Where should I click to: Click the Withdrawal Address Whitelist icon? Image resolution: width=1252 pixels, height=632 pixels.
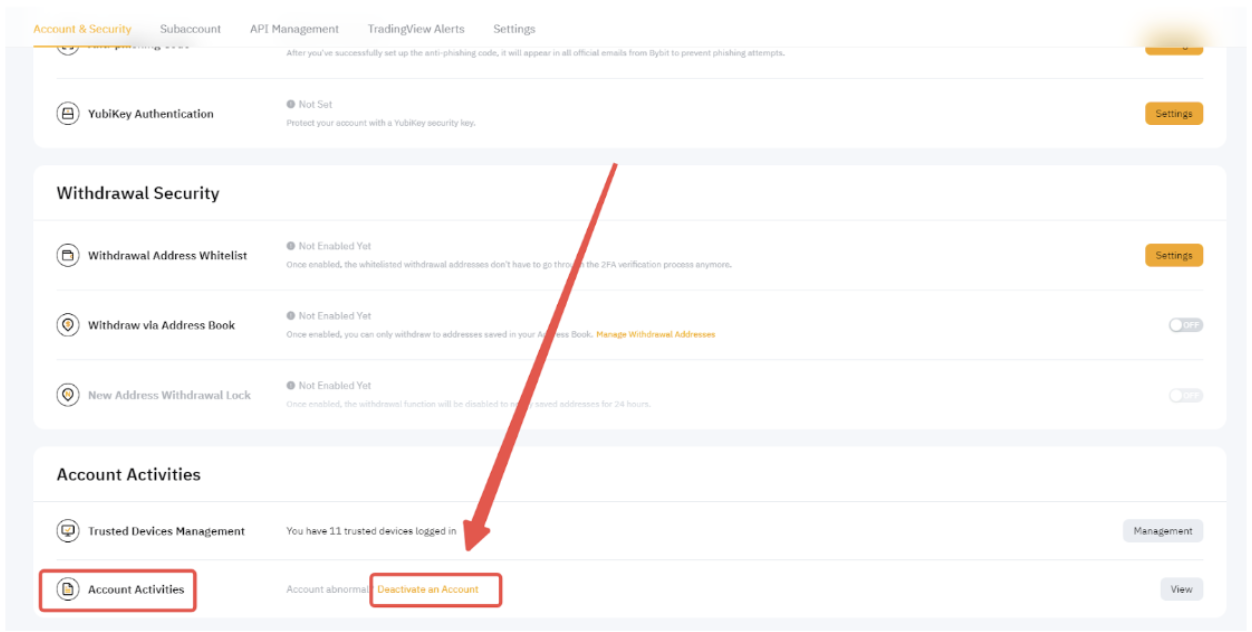68,256
